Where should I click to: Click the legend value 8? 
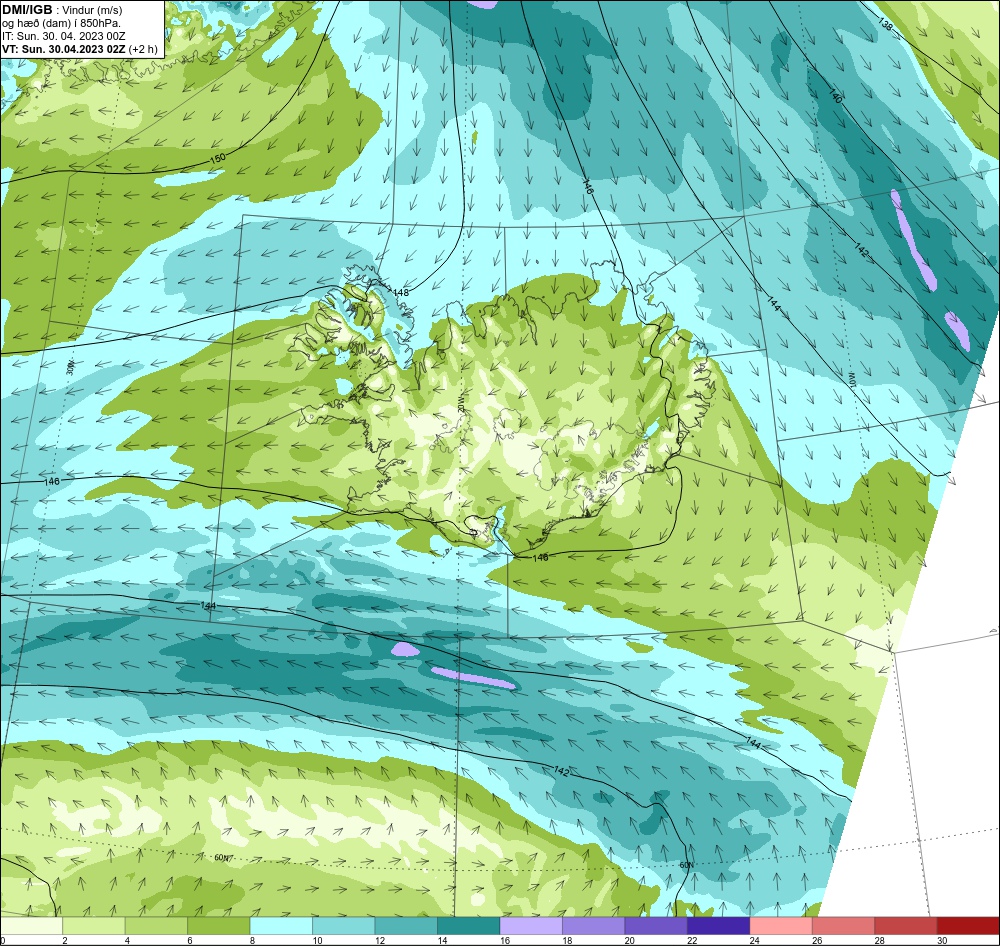pyautogui.click(x=253, y=940)
